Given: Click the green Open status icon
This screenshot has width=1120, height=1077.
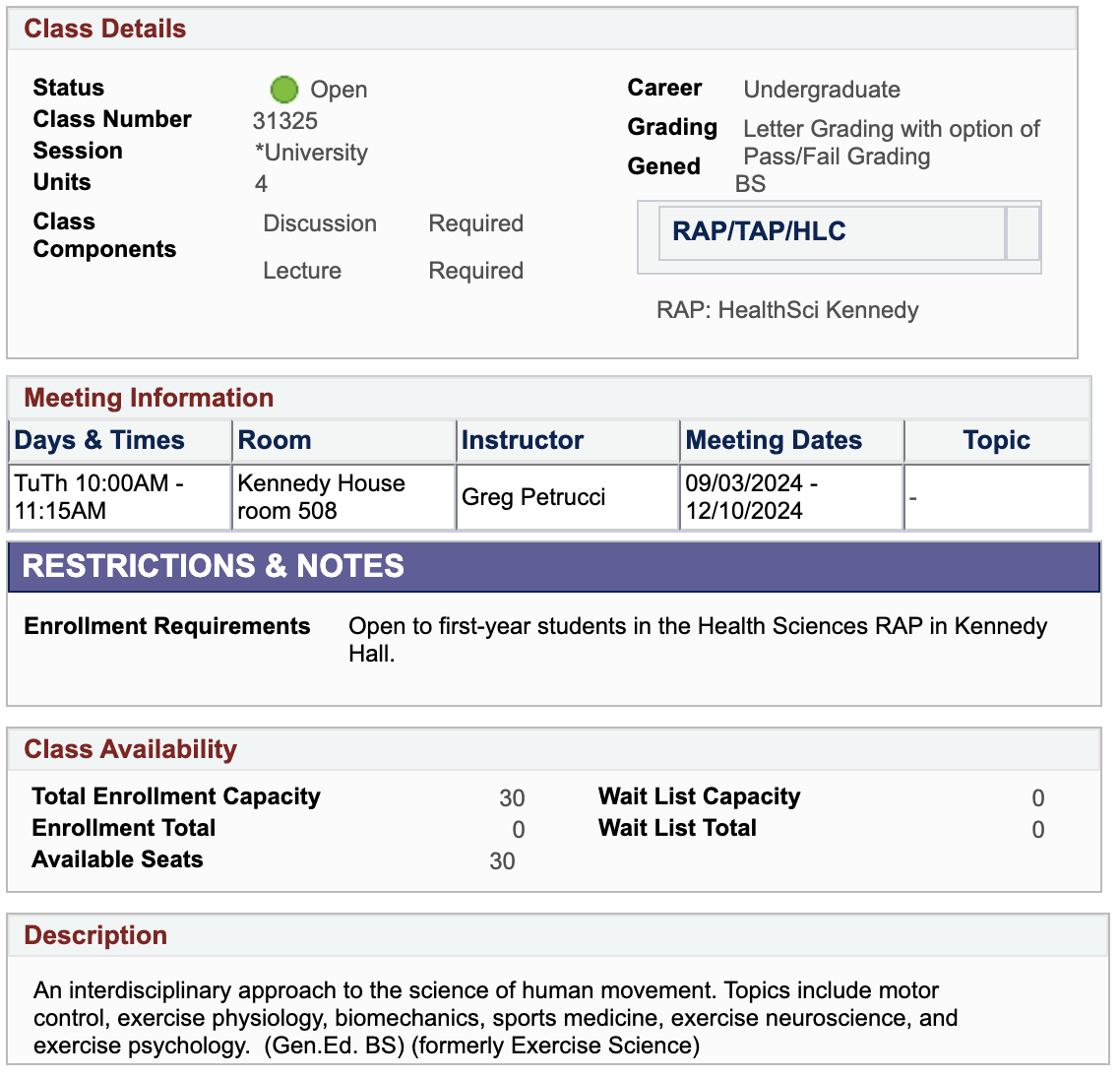Looking at the screenshot, I should (283, 90).
